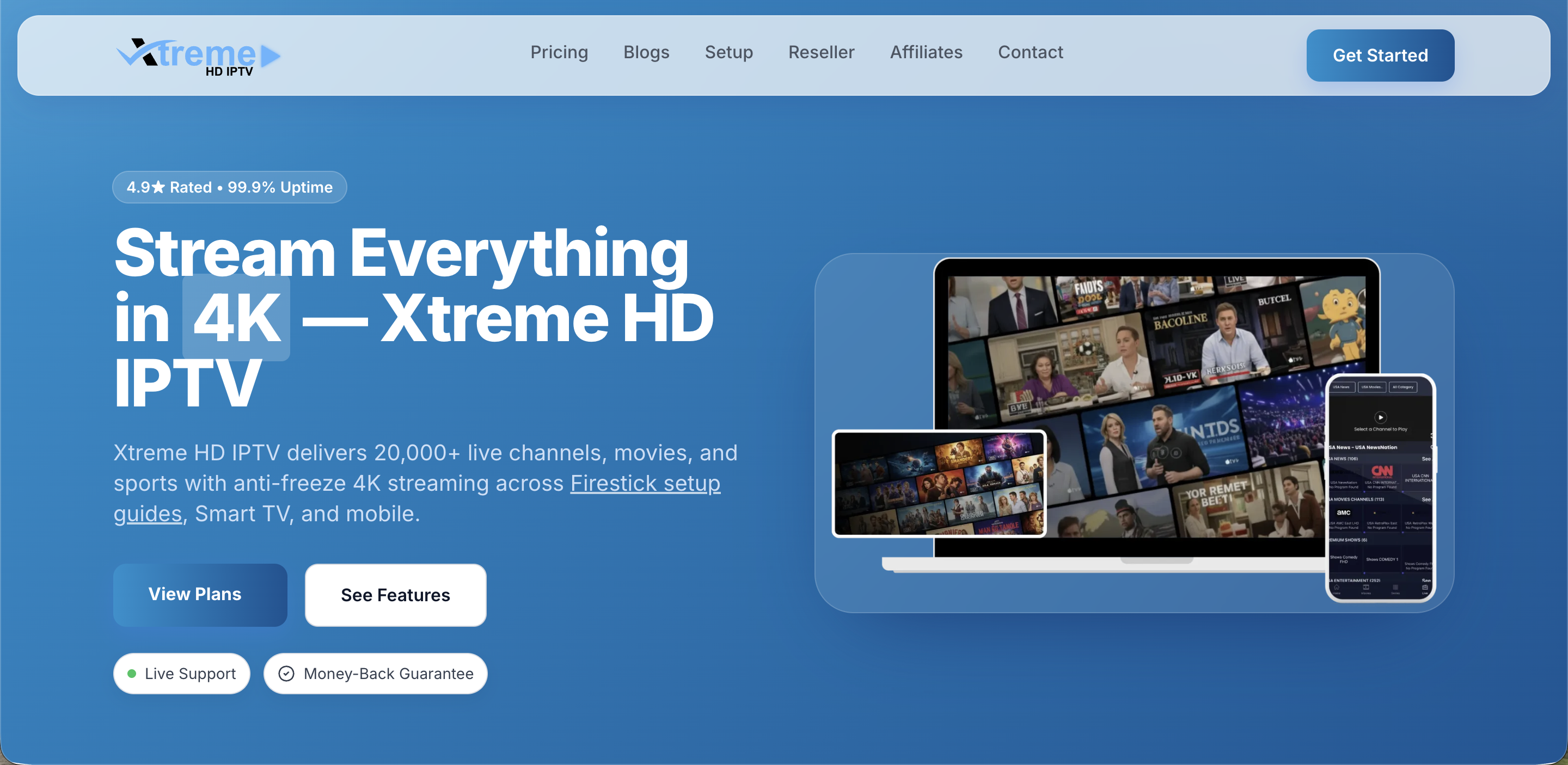Toggle the USA Movies filter chip

point(1373,388)
